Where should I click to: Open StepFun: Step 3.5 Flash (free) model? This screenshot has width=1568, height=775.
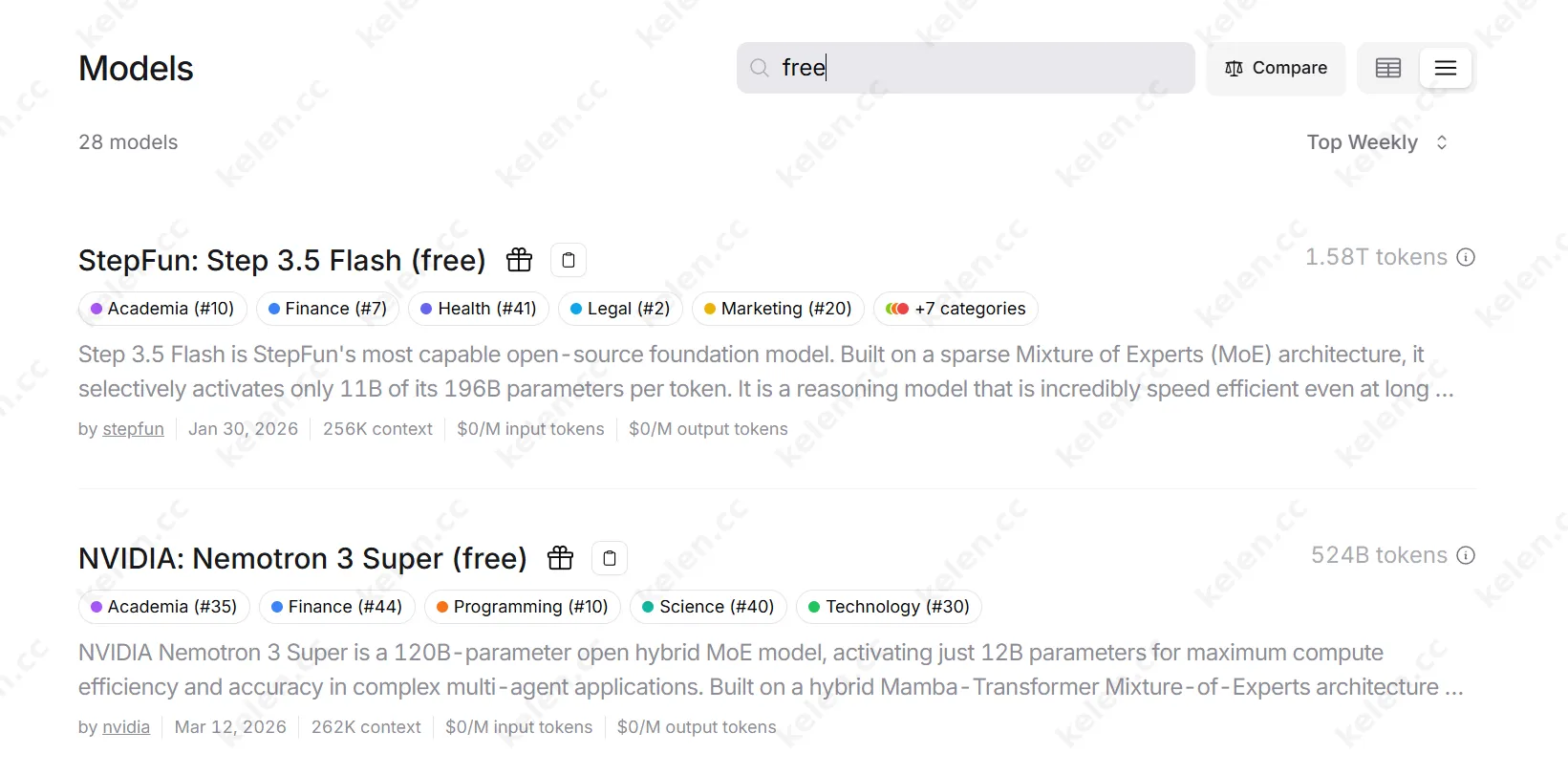(282, 260)
